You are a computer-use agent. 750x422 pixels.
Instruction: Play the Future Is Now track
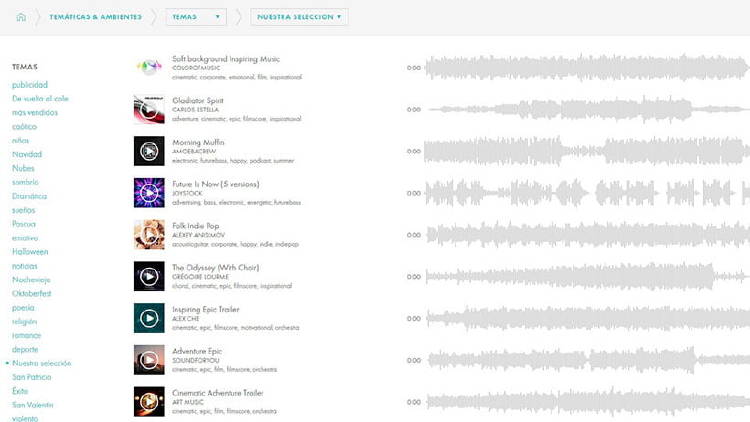(149, 193)
